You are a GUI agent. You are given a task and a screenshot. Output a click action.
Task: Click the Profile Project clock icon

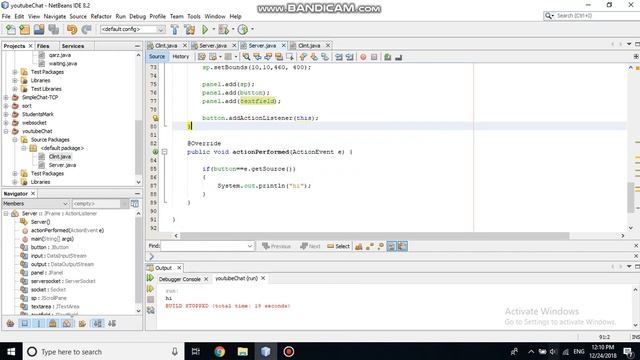pyautogui.click(x=243, y=29)
